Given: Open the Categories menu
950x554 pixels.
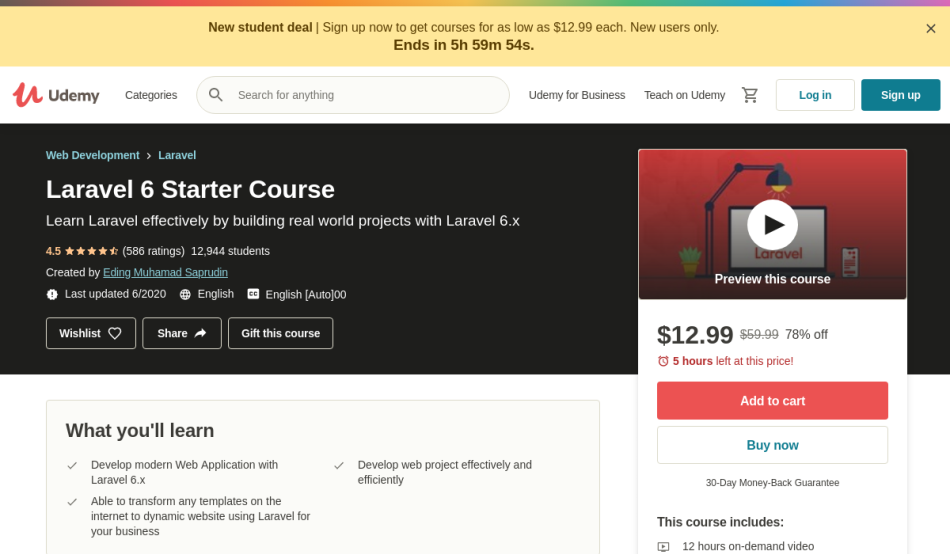Looking at the screenshot, I should click(151, 95).
